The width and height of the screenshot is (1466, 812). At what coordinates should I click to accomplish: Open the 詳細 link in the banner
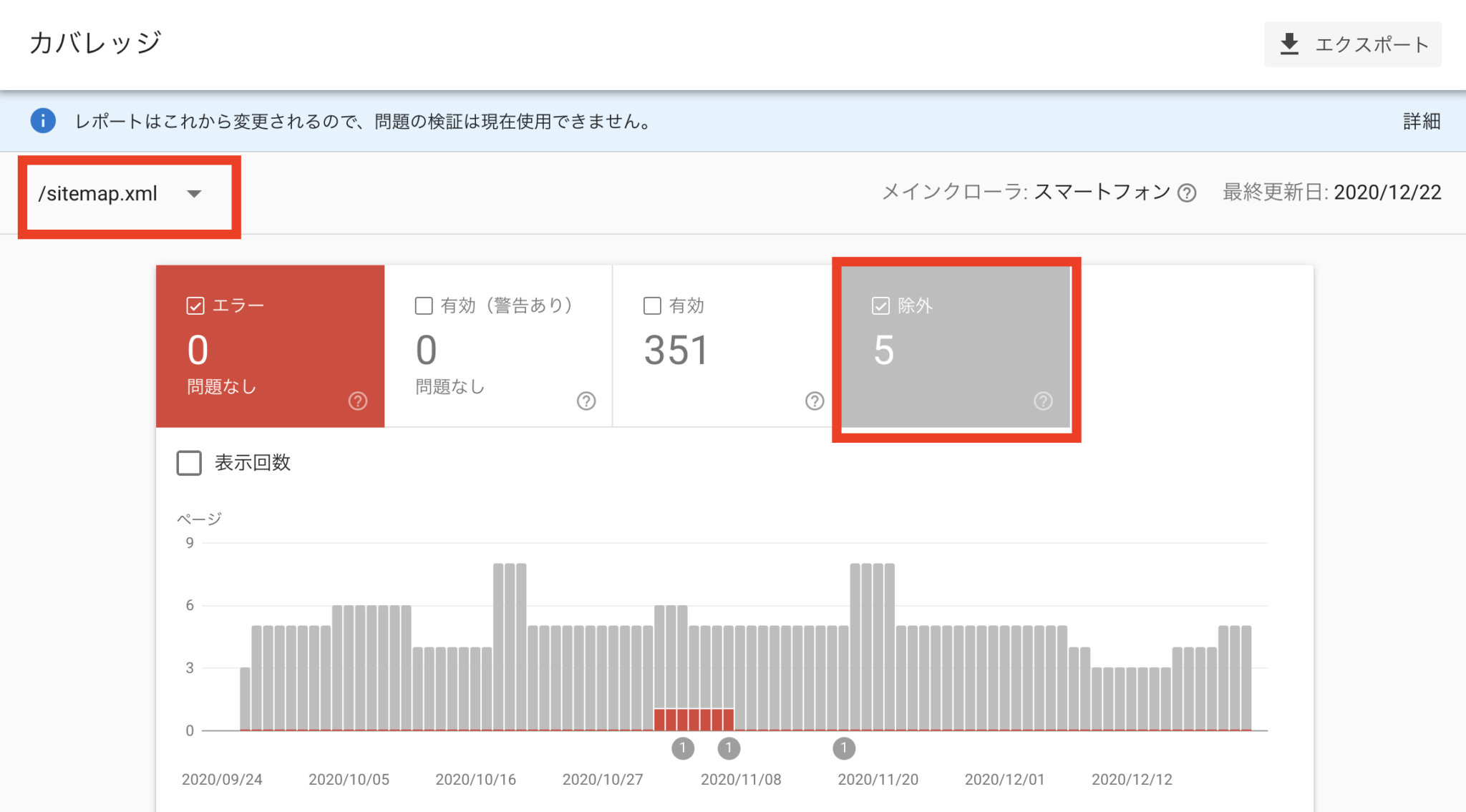1422,121
